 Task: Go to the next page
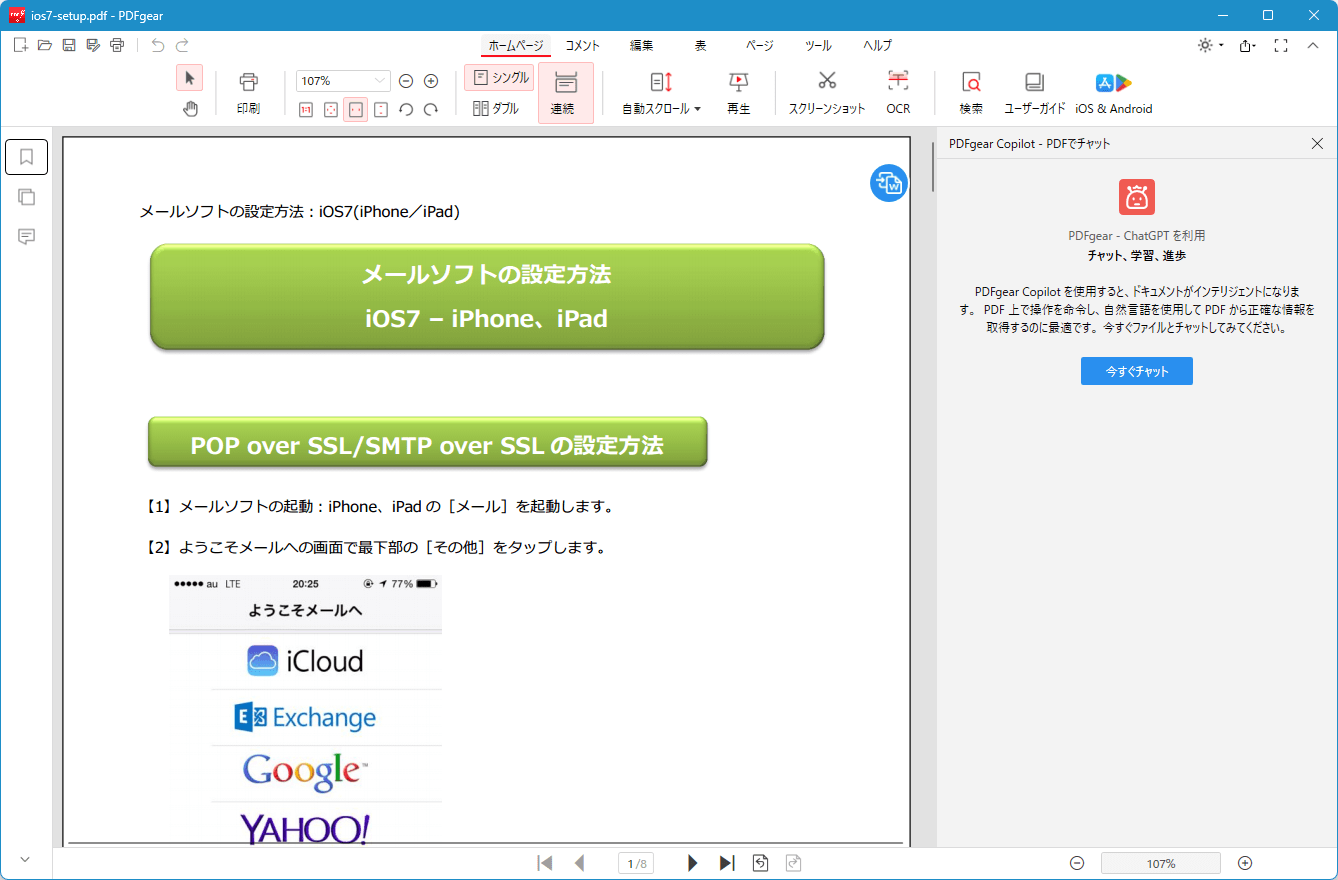click(693, 863)
